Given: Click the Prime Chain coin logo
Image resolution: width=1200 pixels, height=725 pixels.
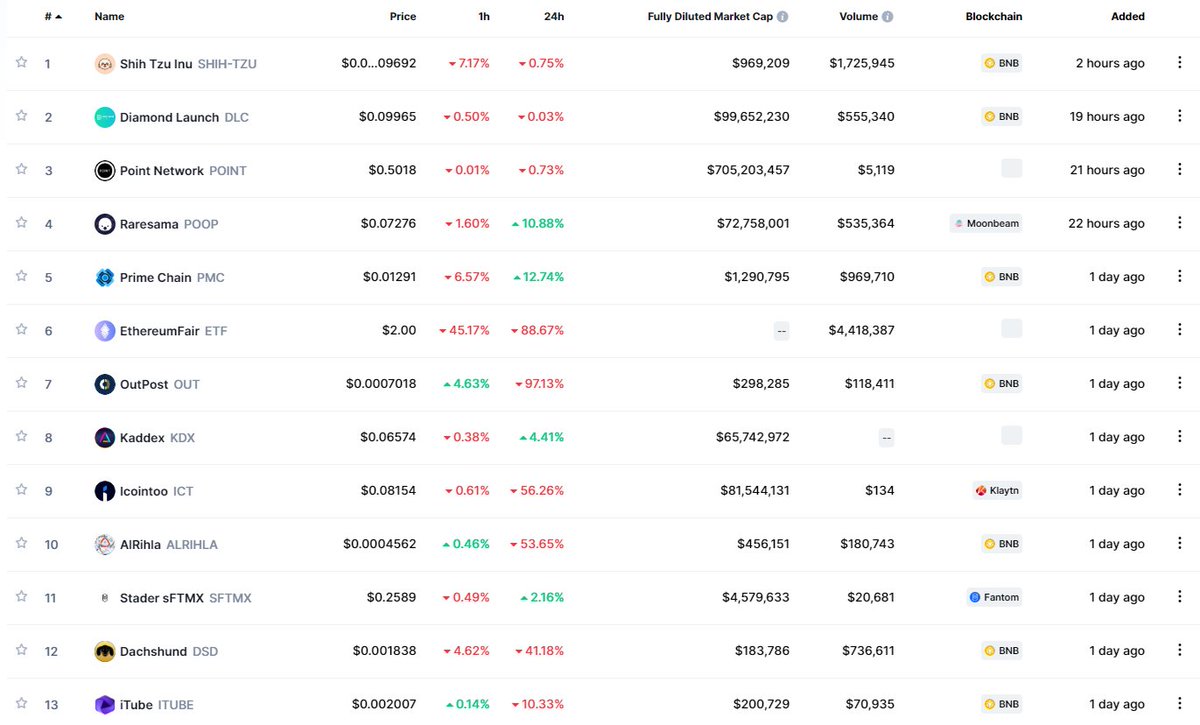Looking at the screenshot, I should [x=105, y=278].
